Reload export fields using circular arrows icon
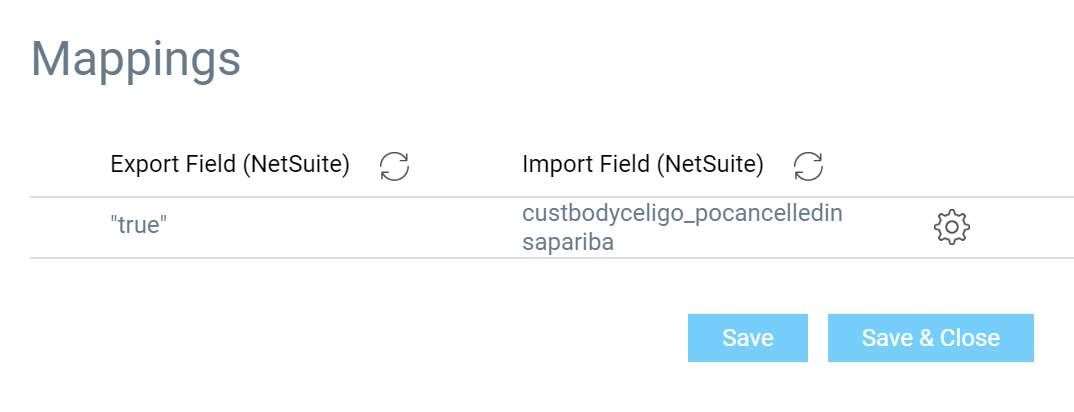 point(395,166)
